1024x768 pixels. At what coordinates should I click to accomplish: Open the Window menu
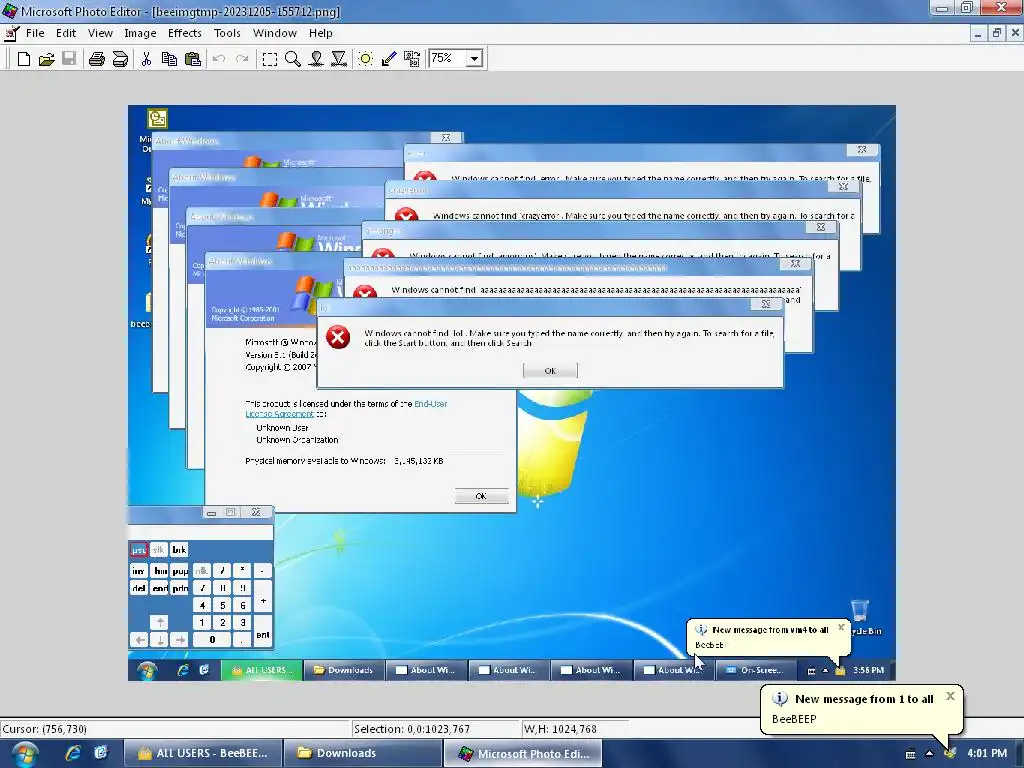(275, 33)
